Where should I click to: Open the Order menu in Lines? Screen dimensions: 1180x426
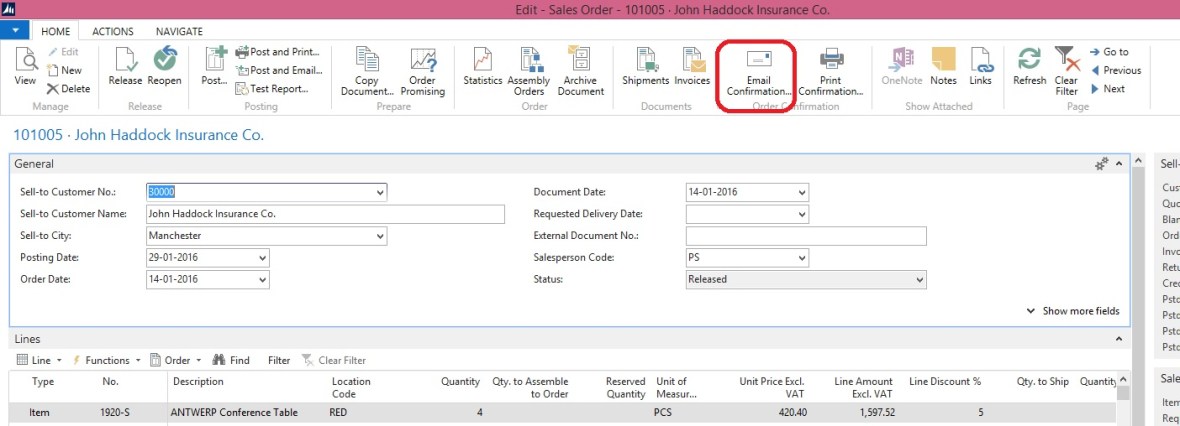click(x=176, y=361)
